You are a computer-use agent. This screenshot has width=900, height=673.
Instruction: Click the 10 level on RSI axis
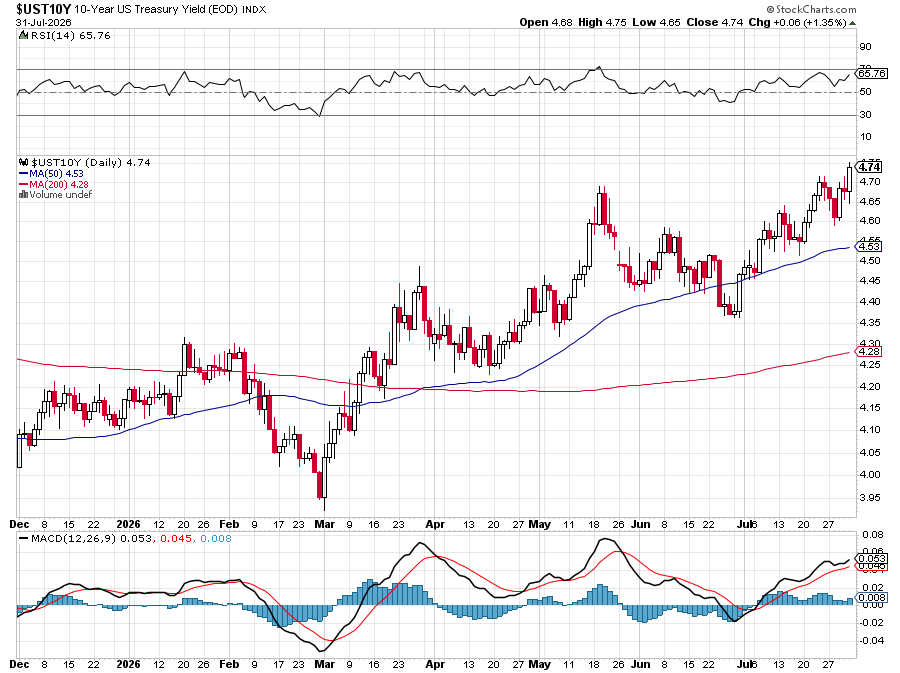(x=865, y=137)
